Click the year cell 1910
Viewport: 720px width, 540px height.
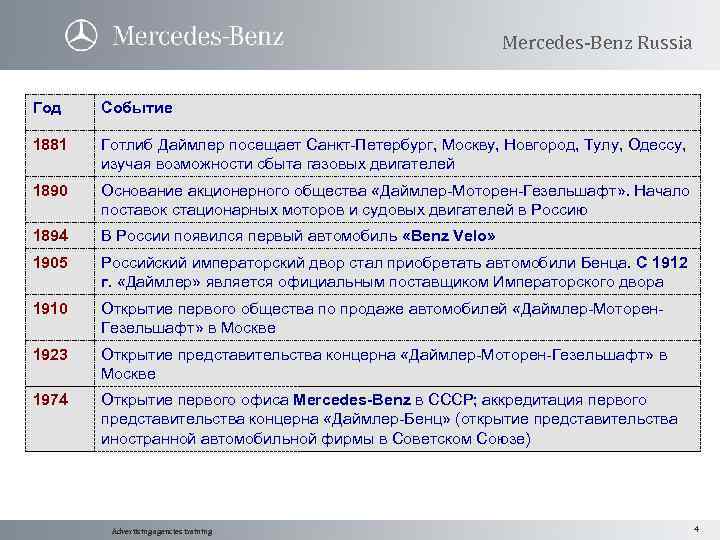pos(50,308)
